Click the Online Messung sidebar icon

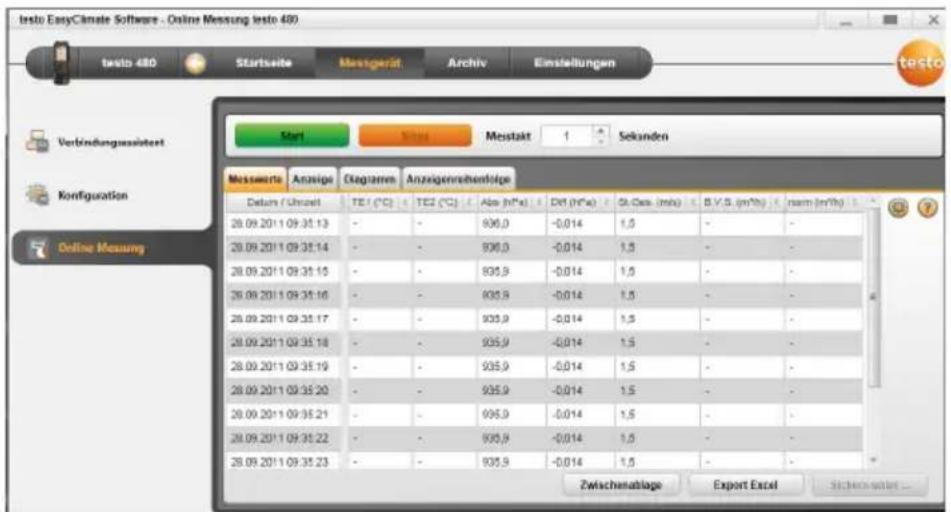(38, 248)
